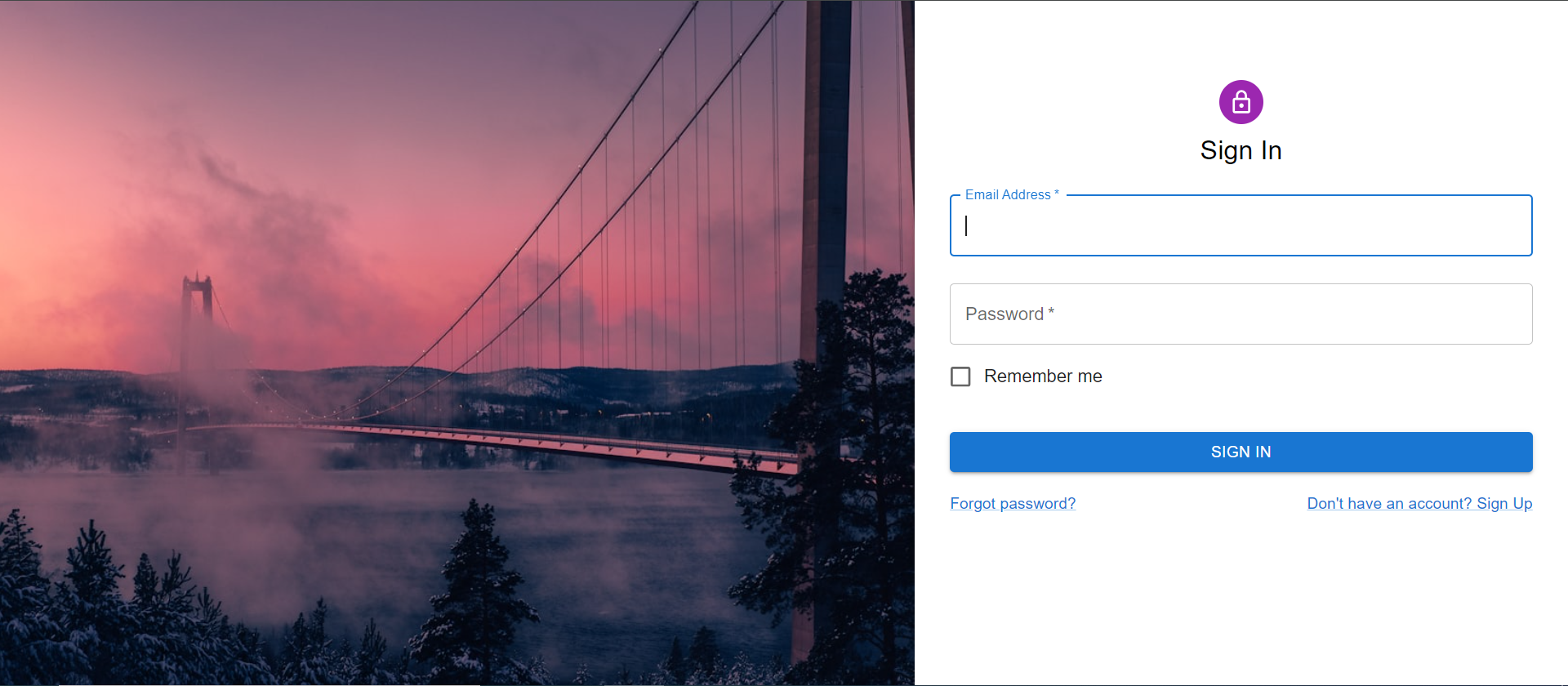Focus the Email Address input field
1568x686 pixels.
pos(1241,225)
